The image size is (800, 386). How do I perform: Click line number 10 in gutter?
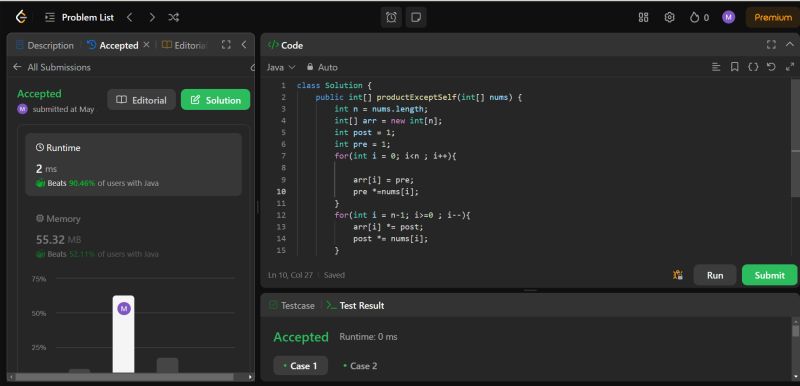281,192
